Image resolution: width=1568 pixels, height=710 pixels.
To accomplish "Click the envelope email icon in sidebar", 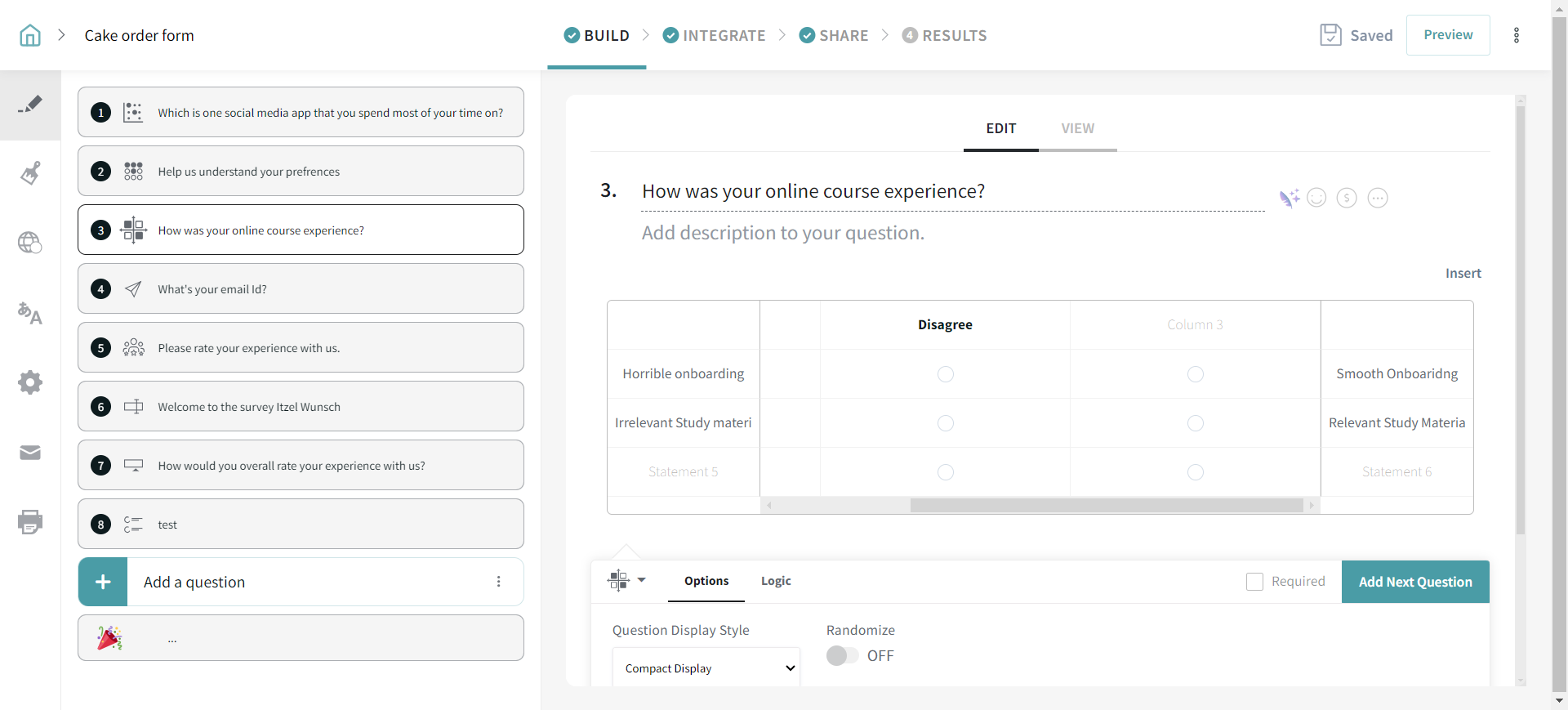I will pyautogui.click(x=30, y=453).
